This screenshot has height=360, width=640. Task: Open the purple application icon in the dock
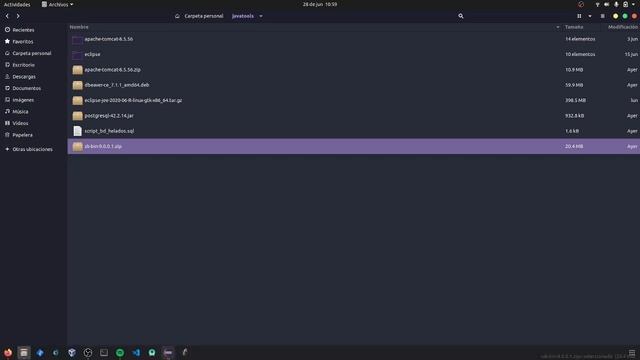coord(168,353)
